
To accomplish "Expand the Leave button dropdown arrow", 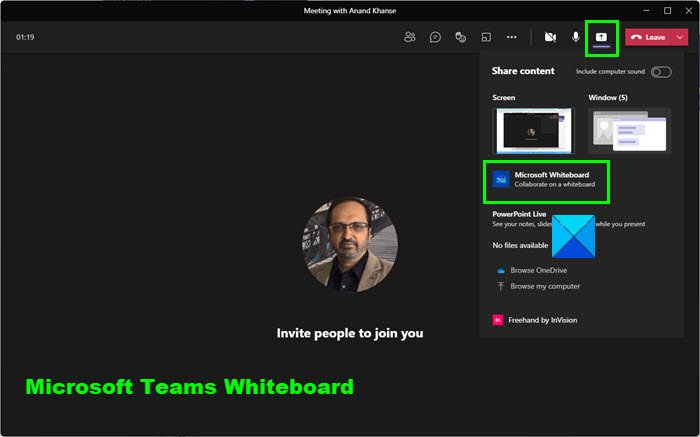I will [680, 37].
